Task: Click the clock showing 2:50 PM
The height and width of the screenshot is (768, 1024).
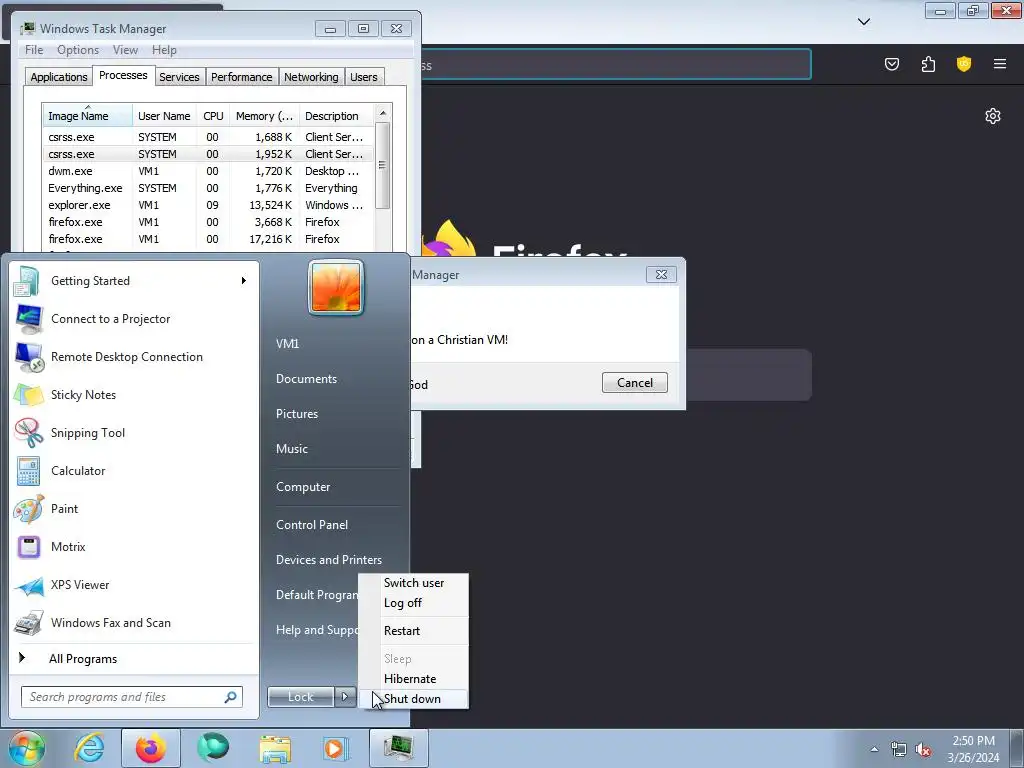Action: (973, 741)
